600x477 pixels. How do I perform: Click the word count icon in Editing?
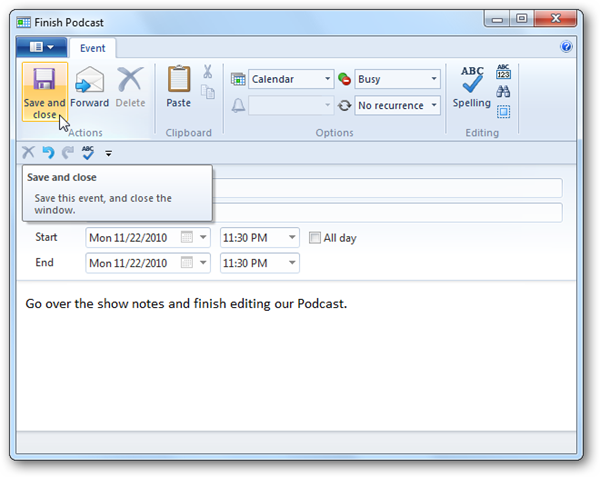click(x=503, y=72)
